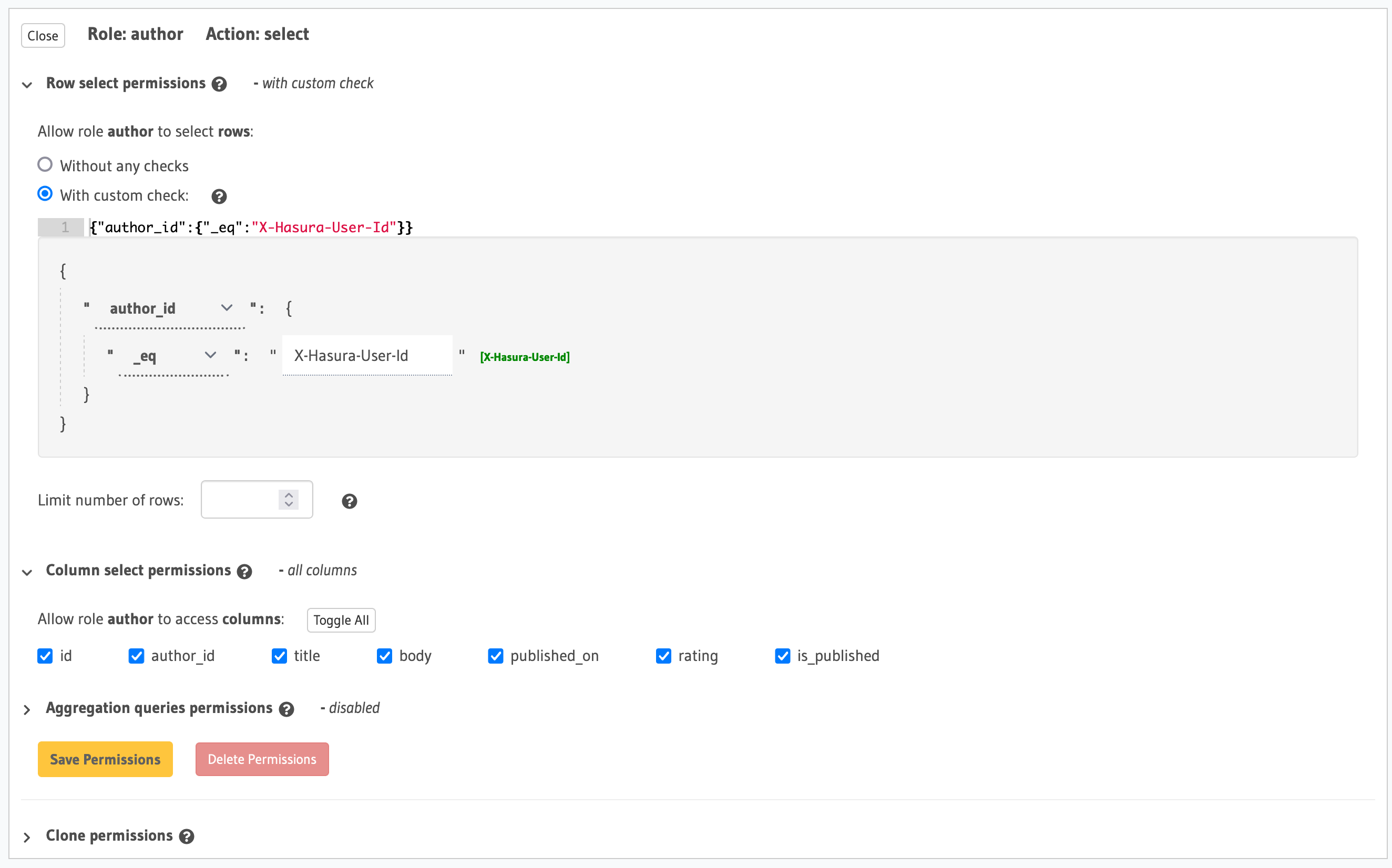Image resolution: width=1392 pixels, height=868 pixels.
Task: Click help icon beside Clone permissions
Action: (186, 836)
